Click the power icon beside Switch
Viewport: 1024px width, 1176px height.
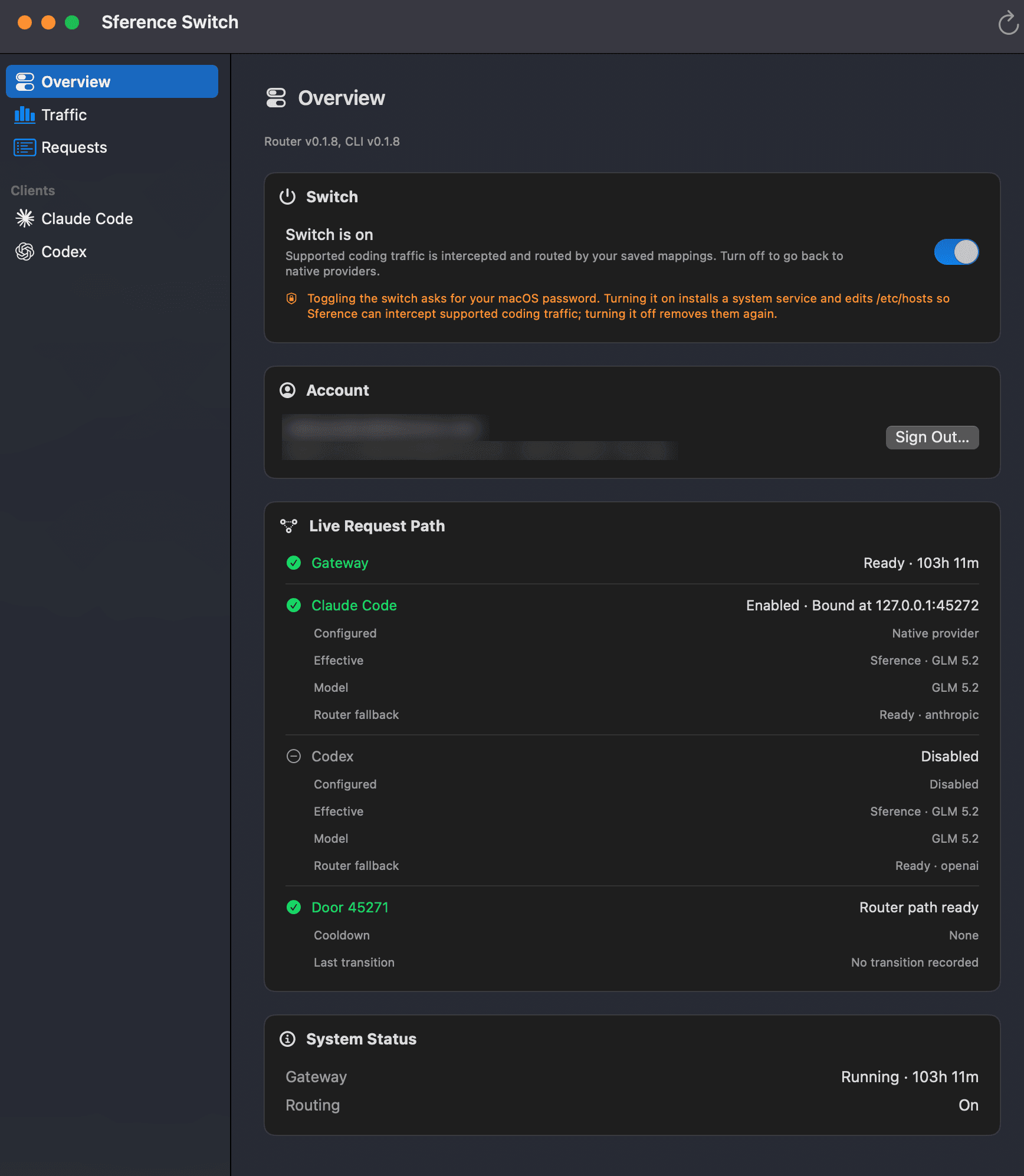(x=287, y=196)
